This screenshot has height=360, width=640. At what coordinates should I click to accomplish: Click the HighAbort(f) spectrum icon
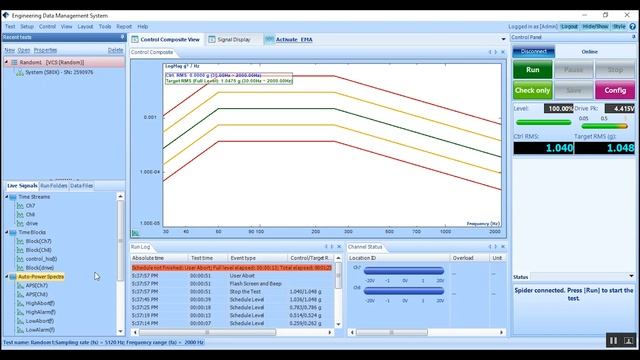[20, 303]
